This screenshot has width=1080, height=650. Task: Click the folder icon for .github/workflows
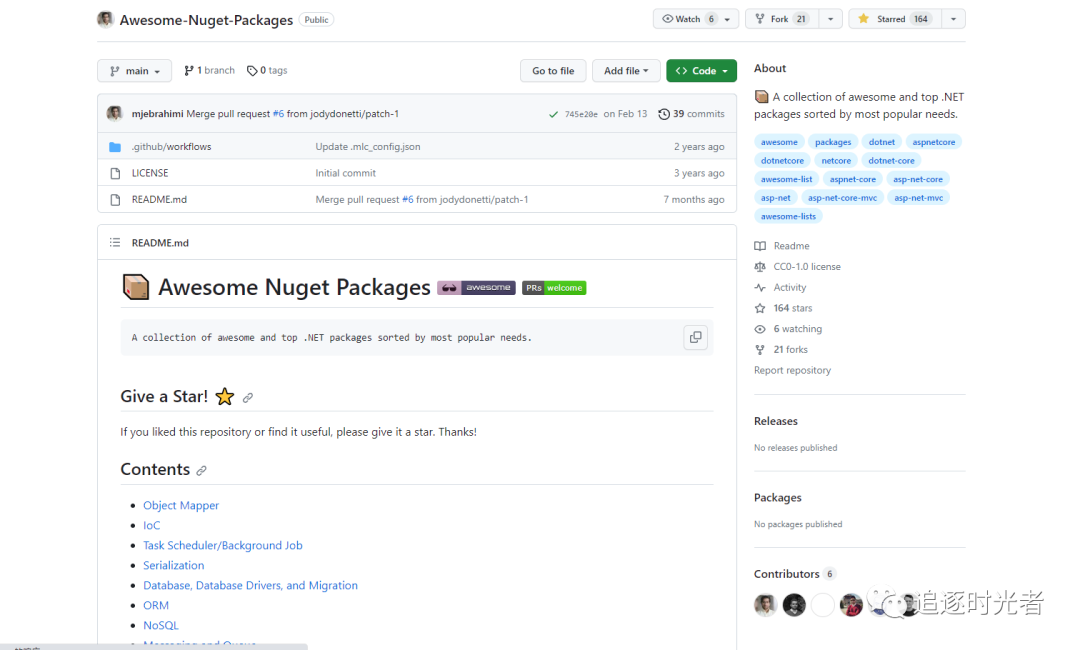[115, 147]
